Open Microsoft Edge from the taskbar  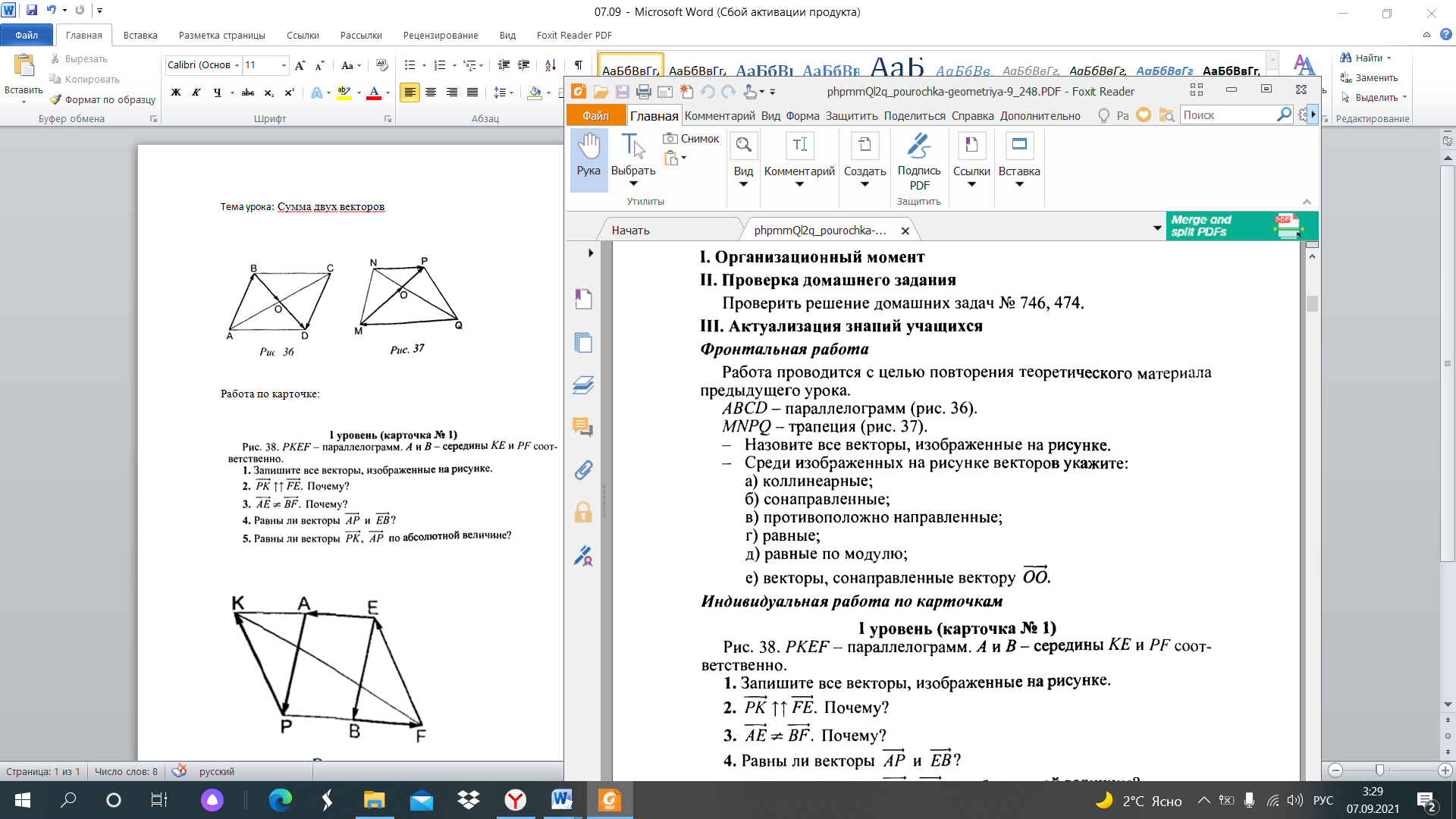click(281, 800)
